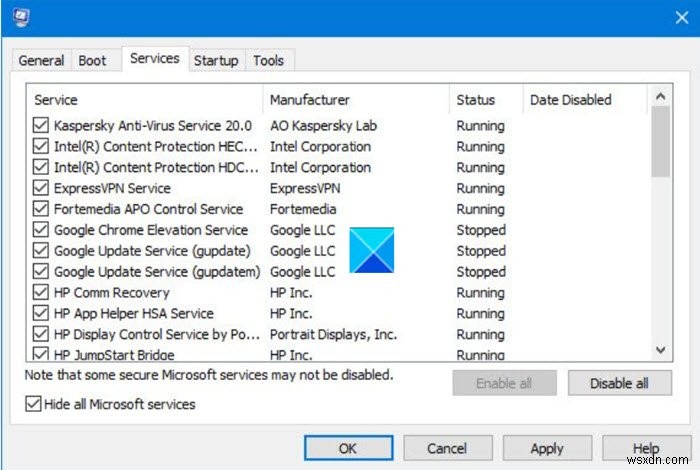This screenshot has height=470, width=700.
Task: Uncheck the ExpressVPN Service checkbox
Action: point(41,188)
